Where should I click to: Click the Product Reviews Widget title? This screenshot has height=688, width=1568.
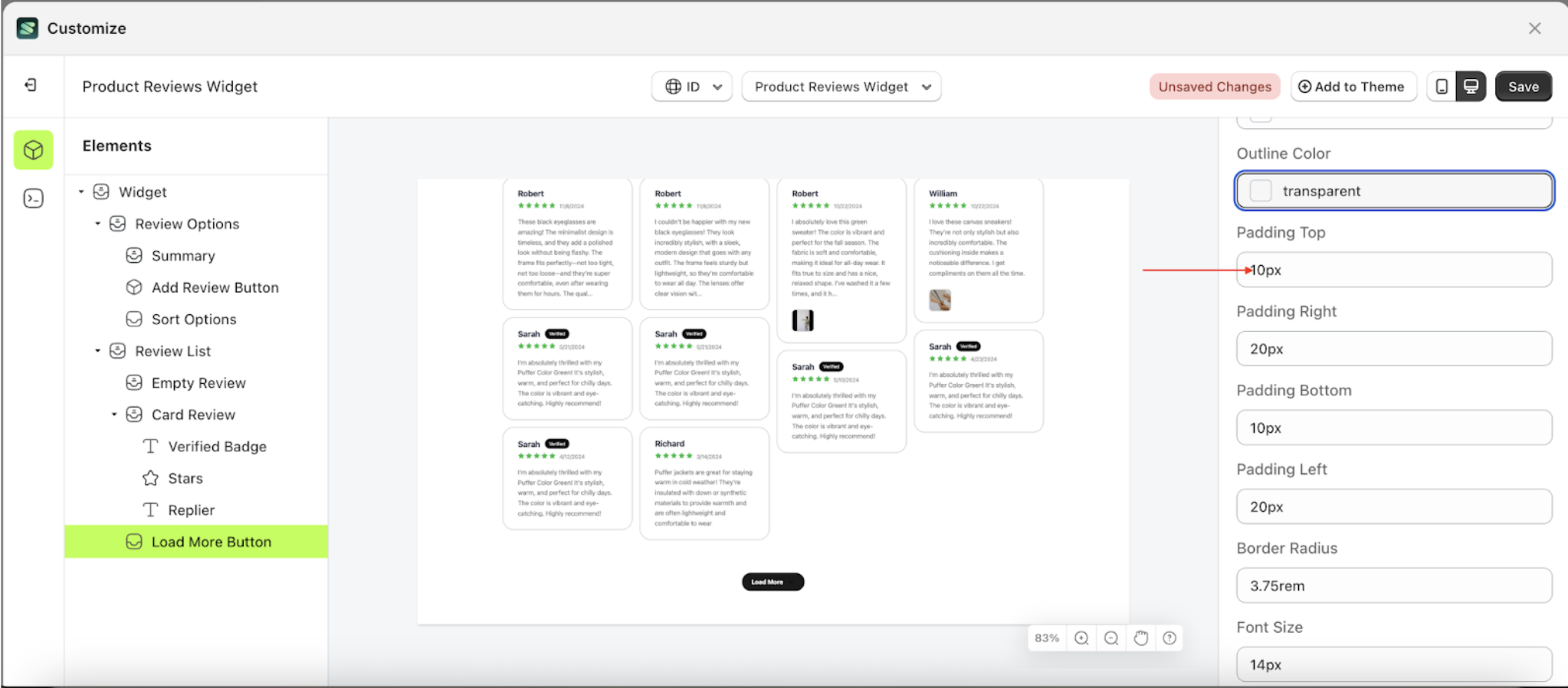coord(169,87)
